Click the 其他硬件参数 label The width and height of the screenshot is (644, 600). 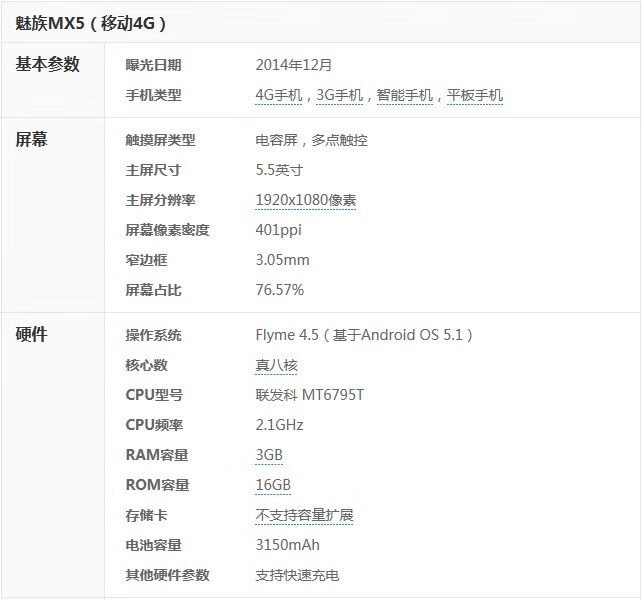(167, 575)
